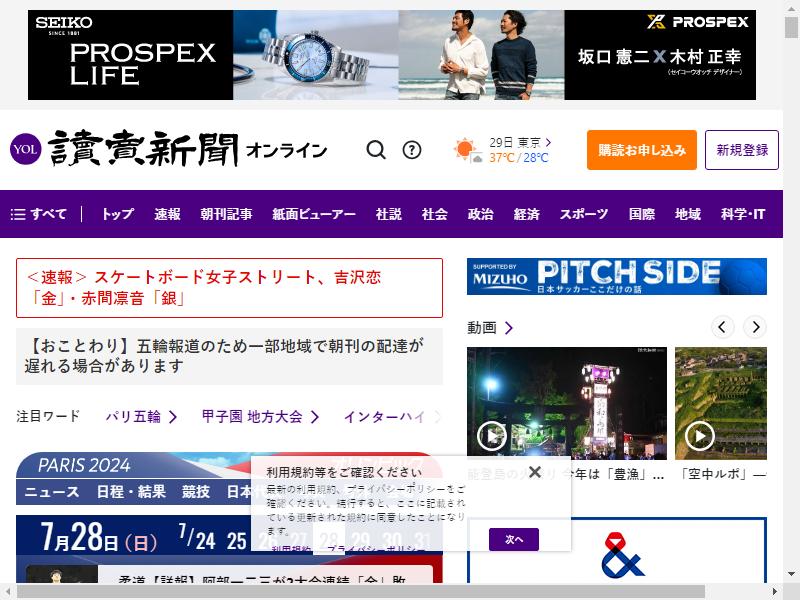
Task: Click the 新規登録 button
Action: 742,150
